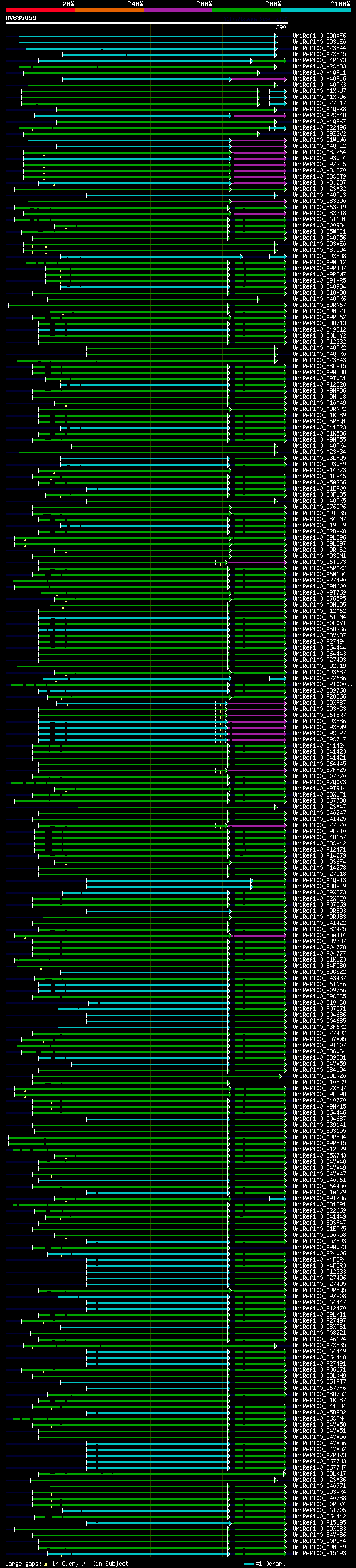The width and height of the screenshot is (356, 1568).
Task: Select the UniRef100_P22686 entry
Action: [319, 678]
